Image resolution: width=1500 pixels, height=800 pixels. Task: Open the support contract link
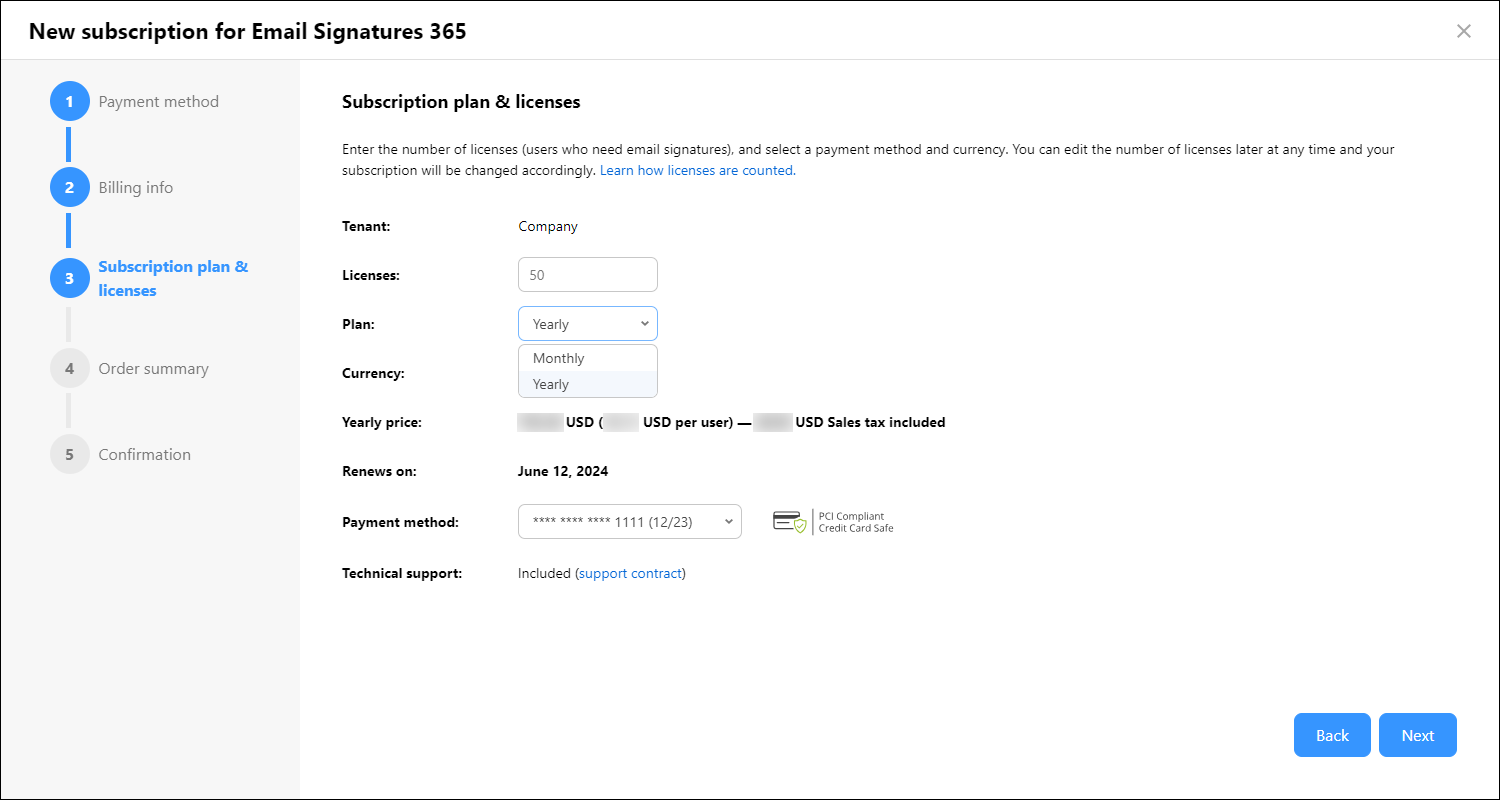point(631,573)
